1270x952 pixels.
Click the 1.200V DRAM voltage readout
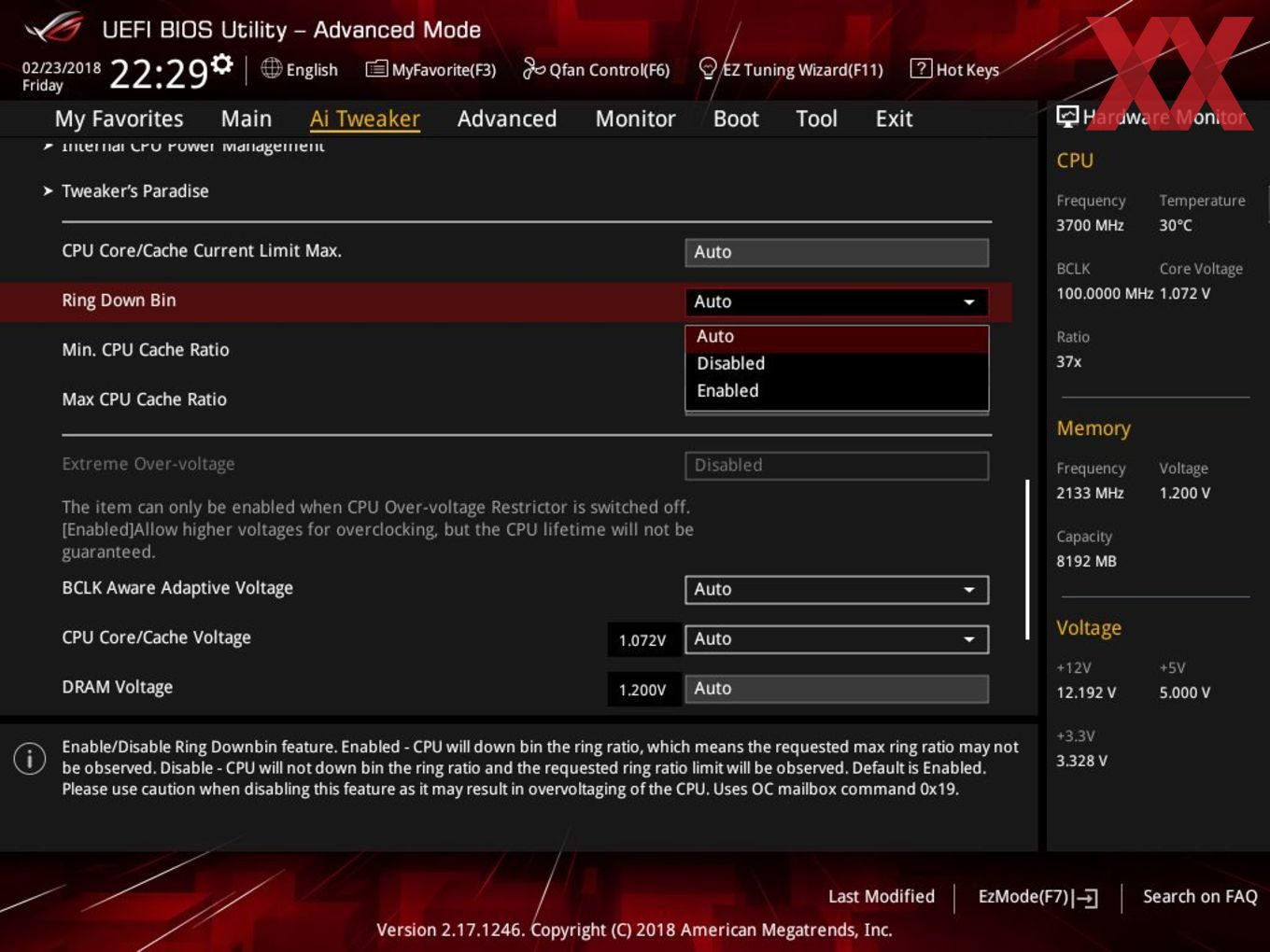642,690
